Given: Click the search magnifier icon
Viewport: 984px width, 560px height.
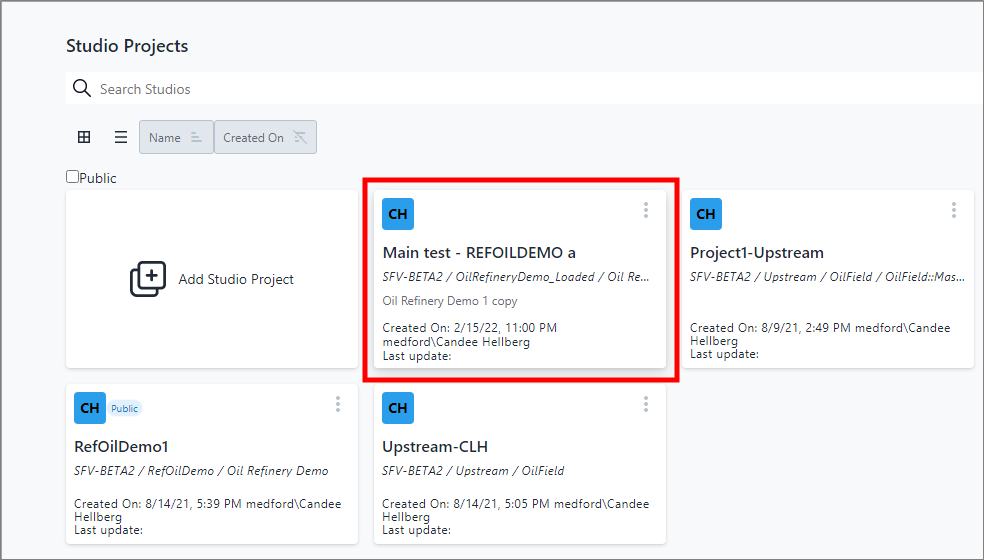Looking at the screenshot, I should pos(82,89).
